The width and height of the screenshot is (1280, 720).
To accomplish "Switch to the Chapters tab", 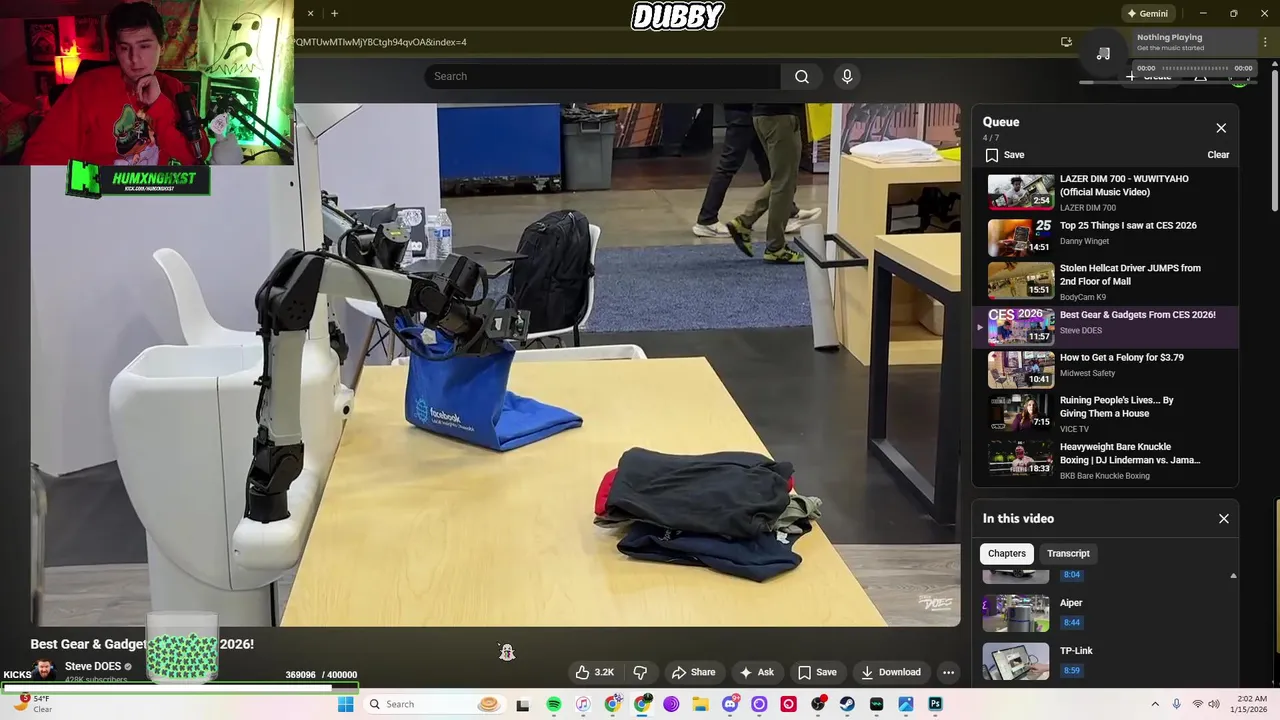I will click(x=1007, y=553).
